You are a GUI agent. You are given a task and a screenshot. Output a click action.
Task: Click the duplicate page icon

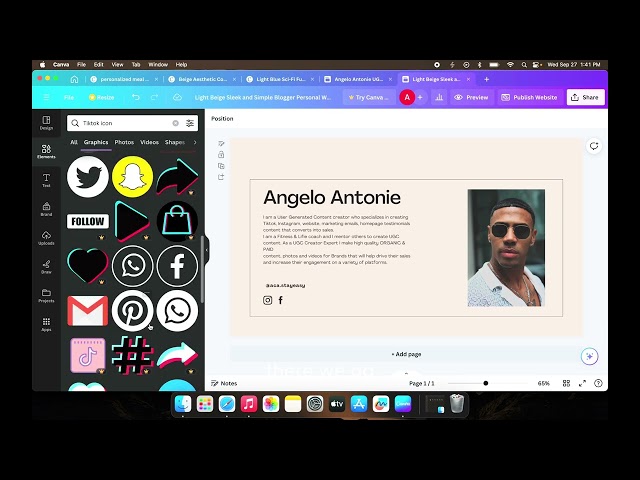[221, 166]
